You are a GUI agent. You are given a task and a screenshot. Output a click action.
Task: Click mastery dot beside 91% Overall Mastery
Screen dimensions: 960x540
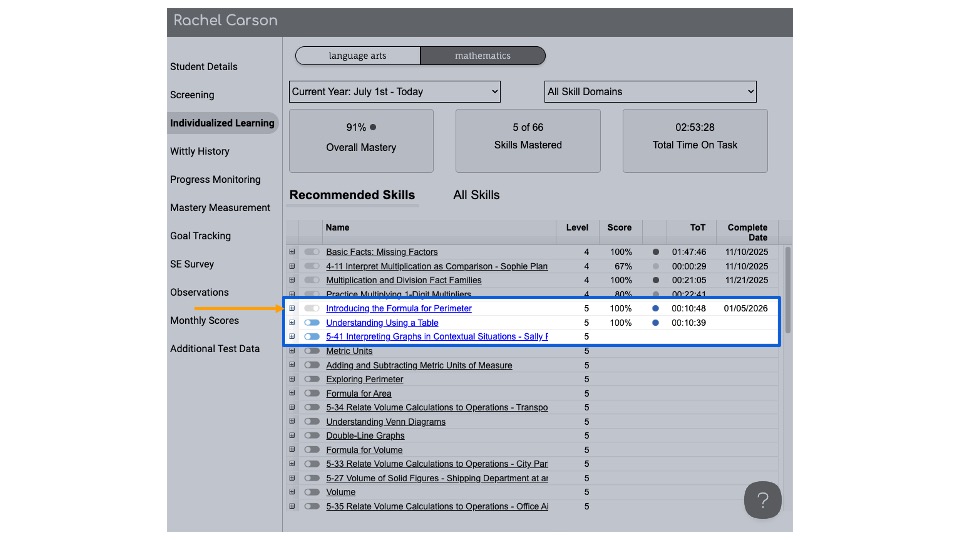click(x=373, y=127)
